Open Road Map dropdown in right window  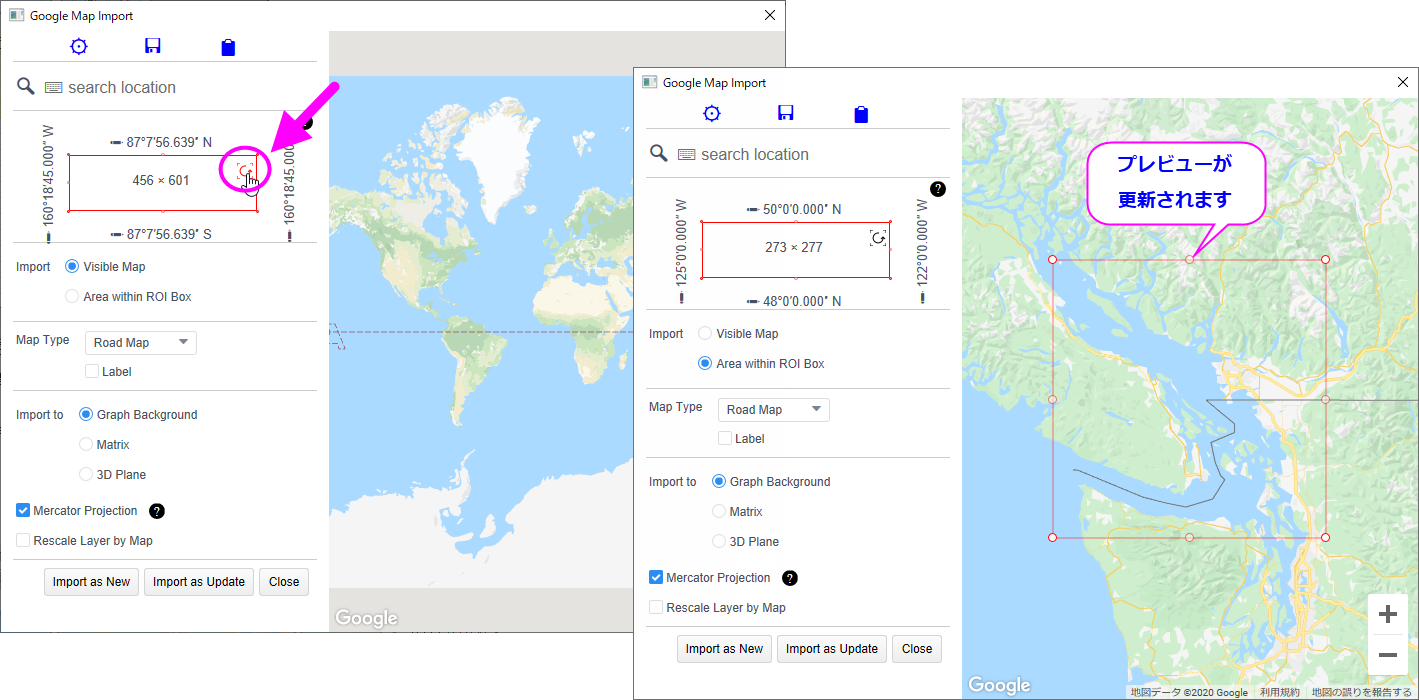774,410
